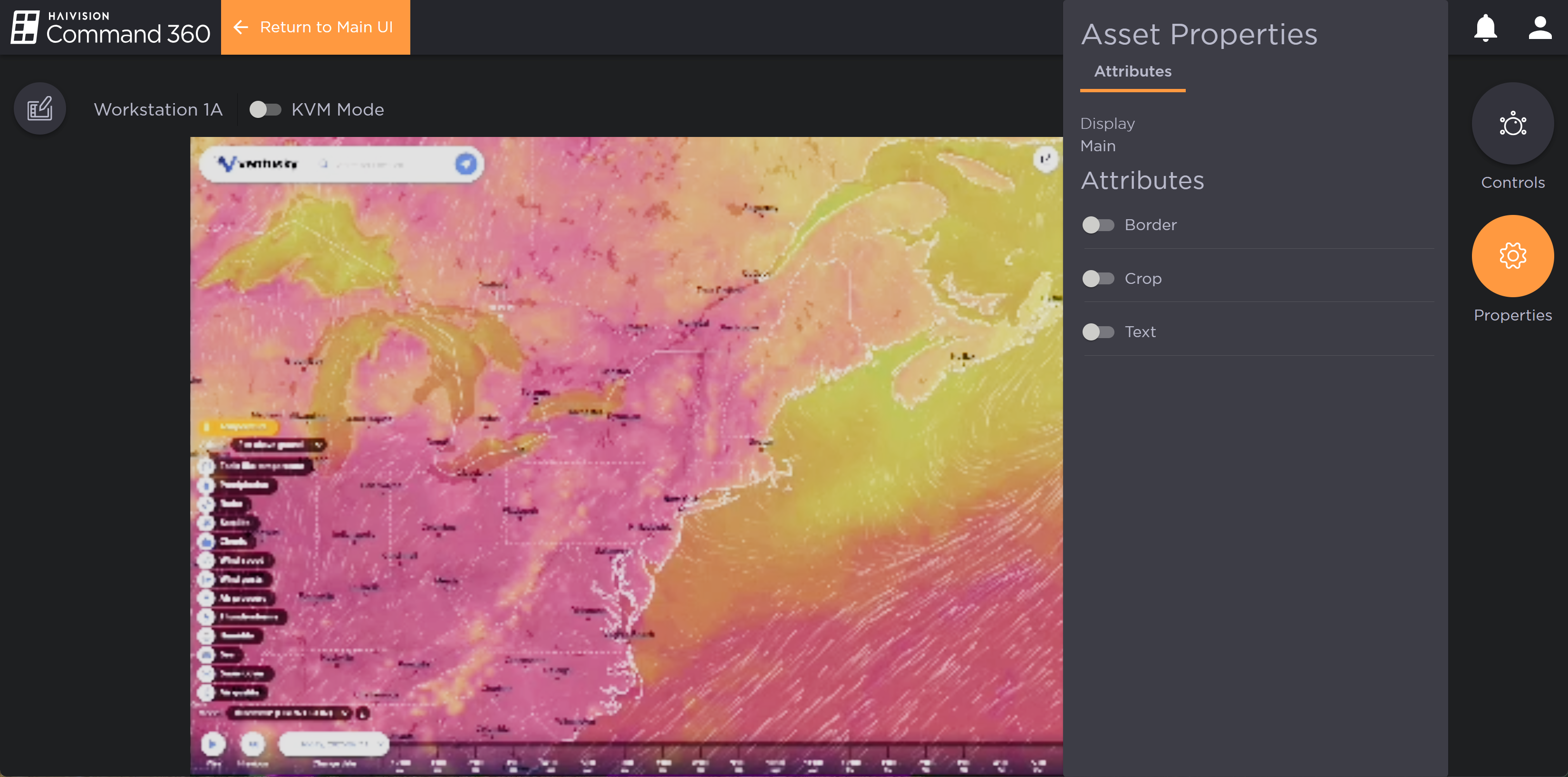The height and width of the screenshot is (777, 1568).
Task: Click the Return to Main UI button
Action: (x=316, y=28)
